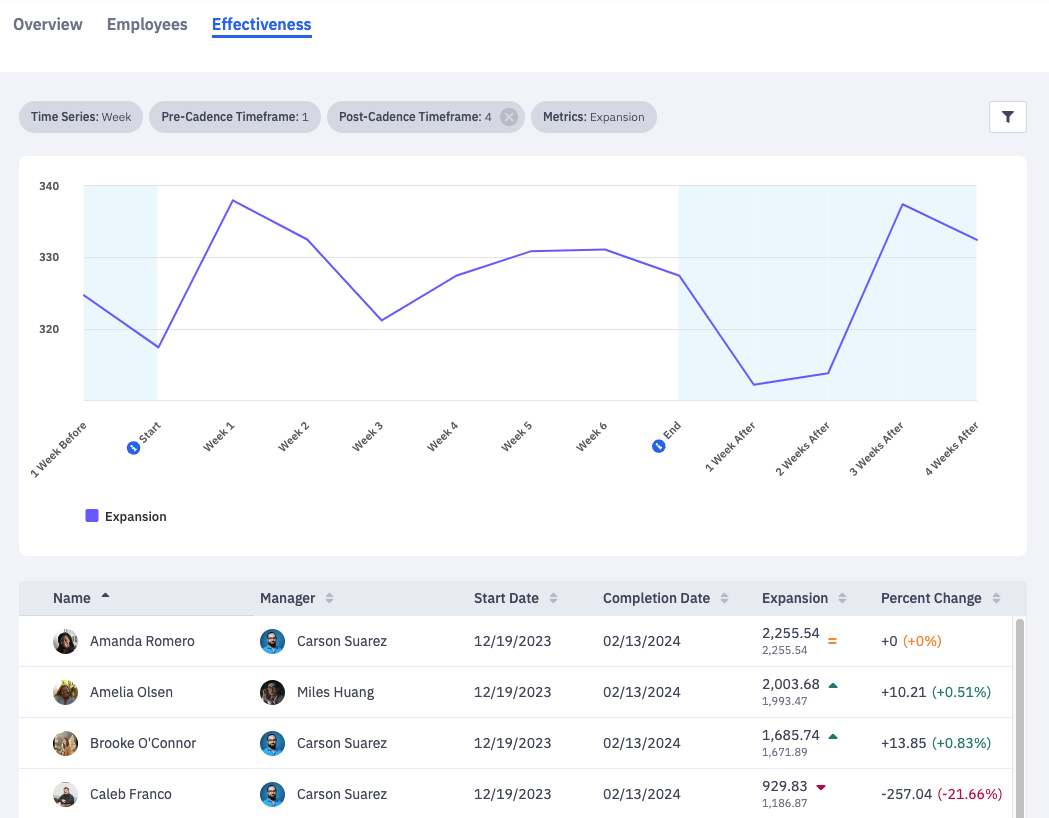Click the End marker icon on chart axis

(x=659, y=446)
